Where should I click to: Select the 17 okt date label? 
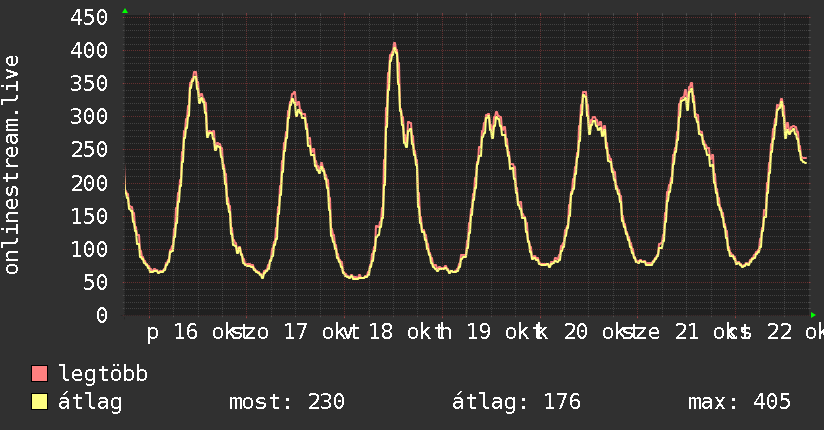pyautogui.click(x=315, y=332)
